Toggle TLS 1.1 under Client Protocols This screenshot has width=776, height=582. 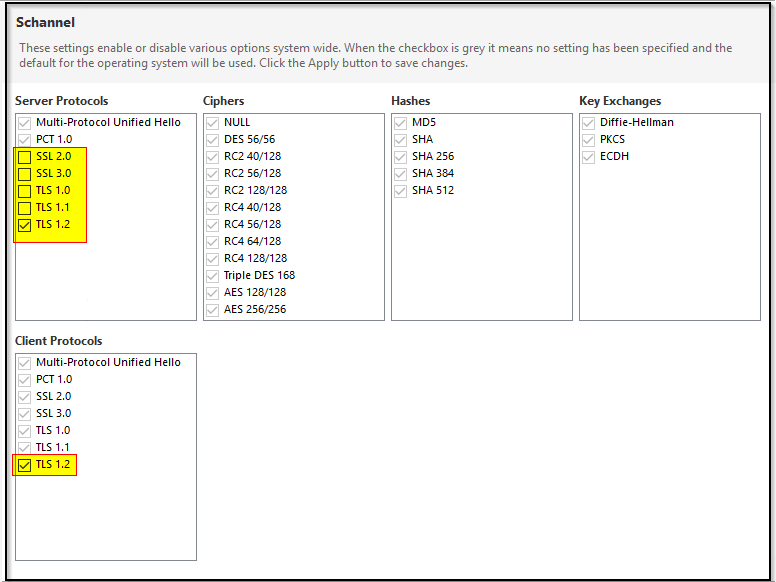point(24,448)
